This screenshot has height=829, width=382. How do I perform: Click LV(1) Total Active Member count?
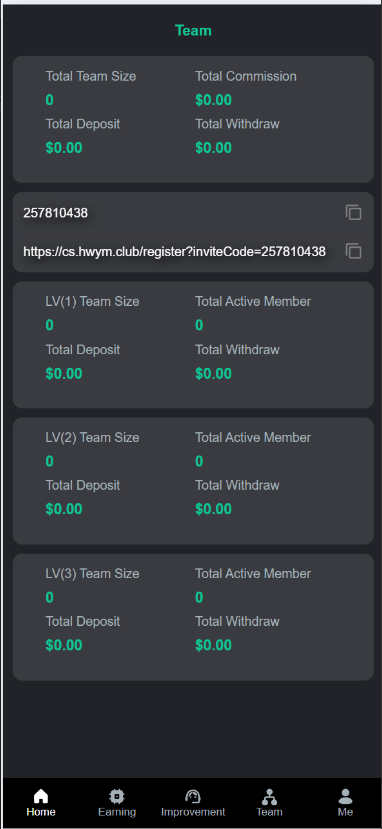point(199,325)
